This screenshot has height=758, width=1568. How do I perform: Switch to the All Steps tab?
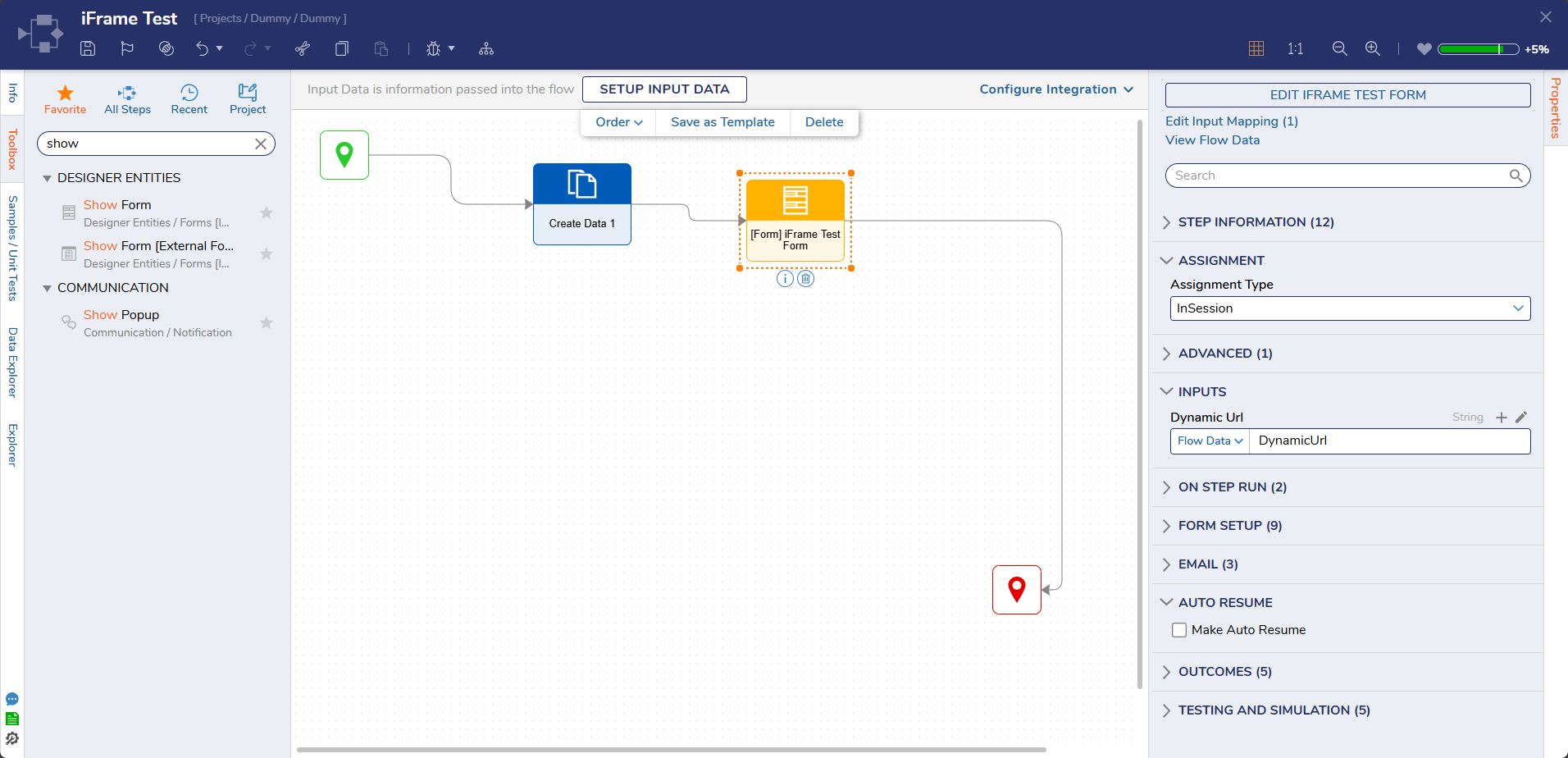pyautogui.click(x=127, y=99)
